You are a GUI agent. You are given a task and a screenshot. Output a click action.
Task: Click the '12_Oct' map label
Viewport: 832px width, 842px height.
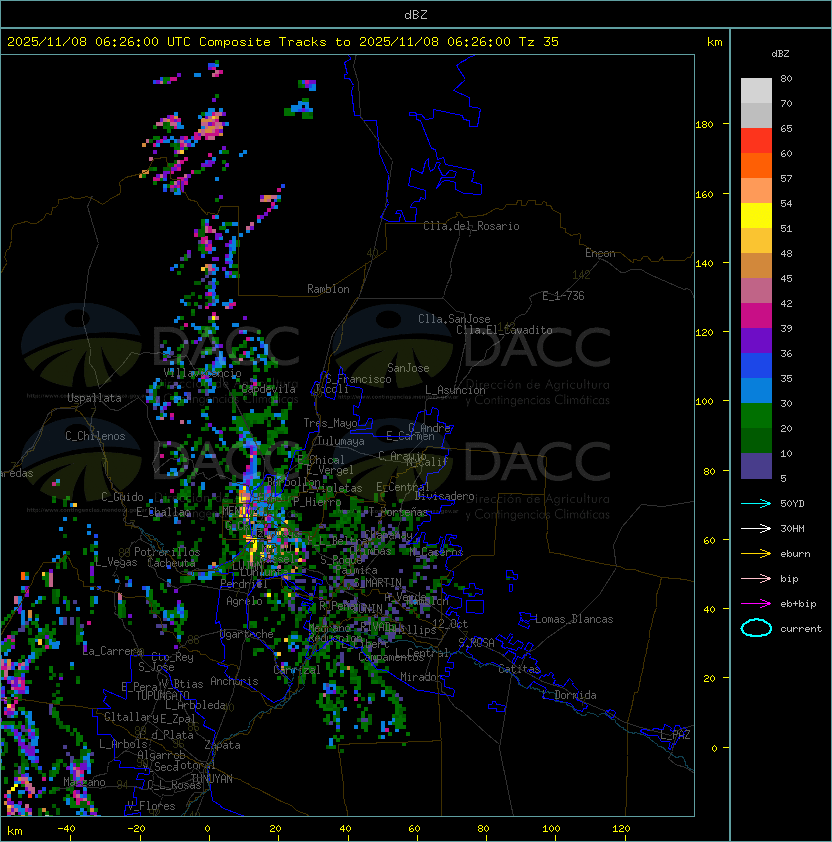450,624
